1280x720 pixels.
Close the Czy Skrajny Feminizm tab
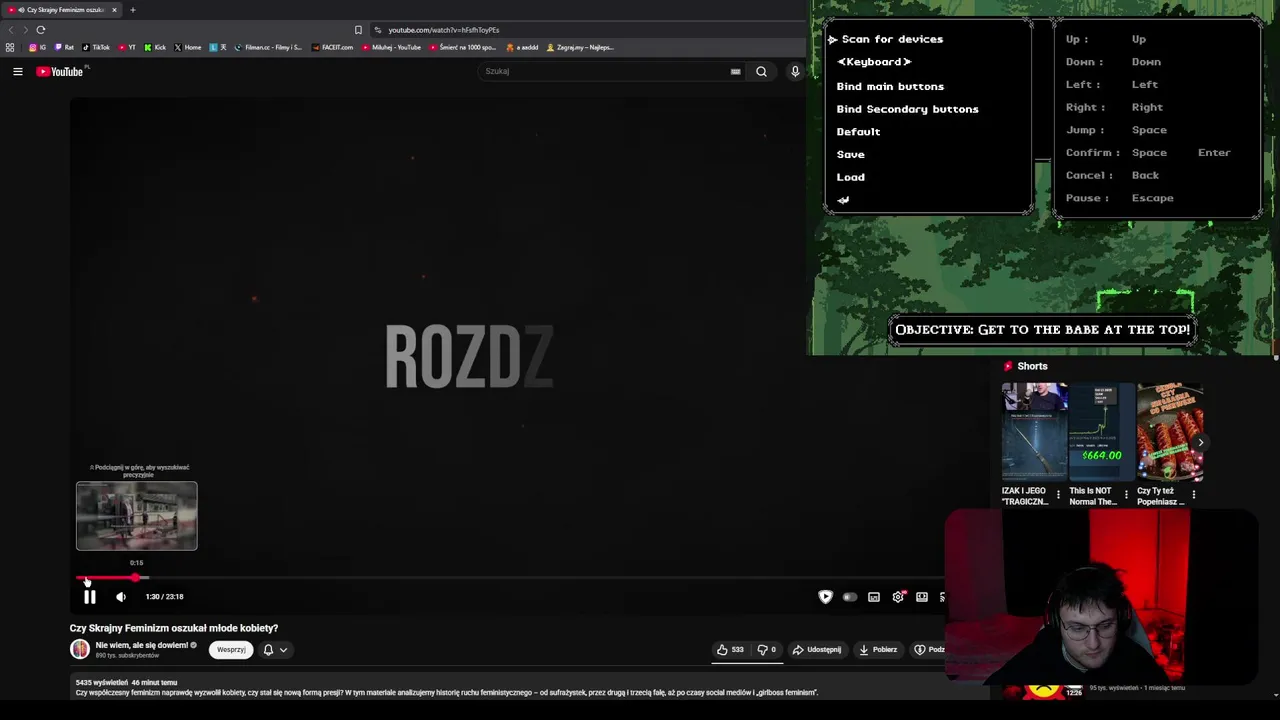pyautogui.click(x=114, y=10)
